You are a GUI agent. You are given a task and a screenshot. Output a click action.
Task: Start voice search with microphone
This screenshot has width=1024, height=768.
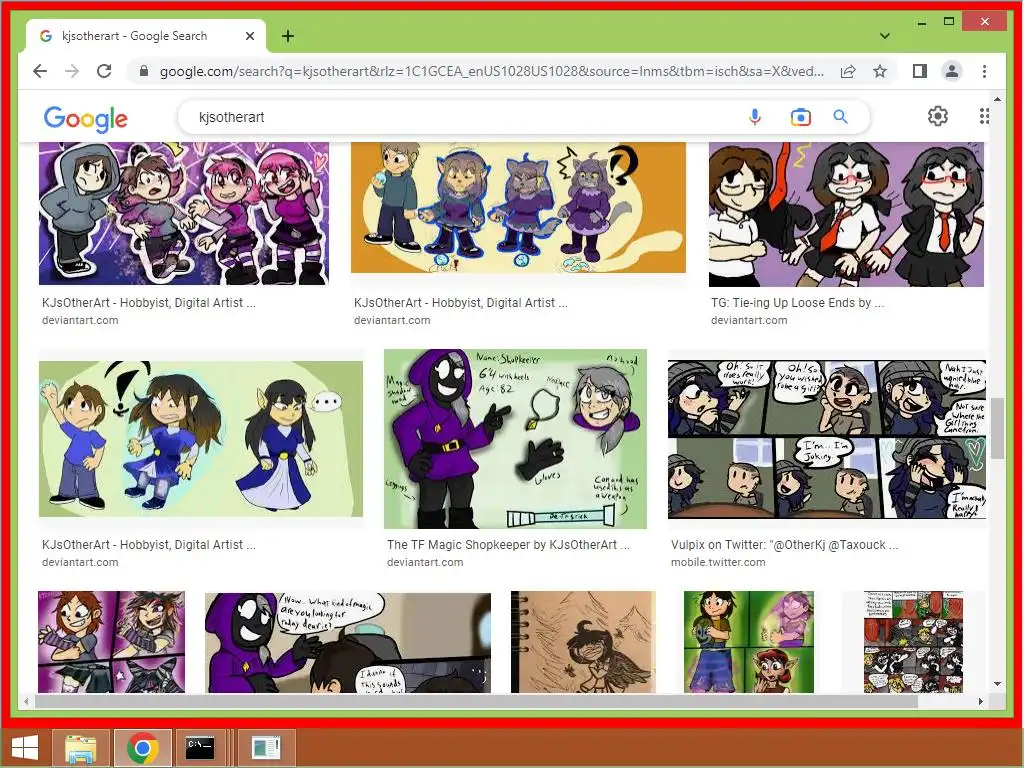click(754, 117)
